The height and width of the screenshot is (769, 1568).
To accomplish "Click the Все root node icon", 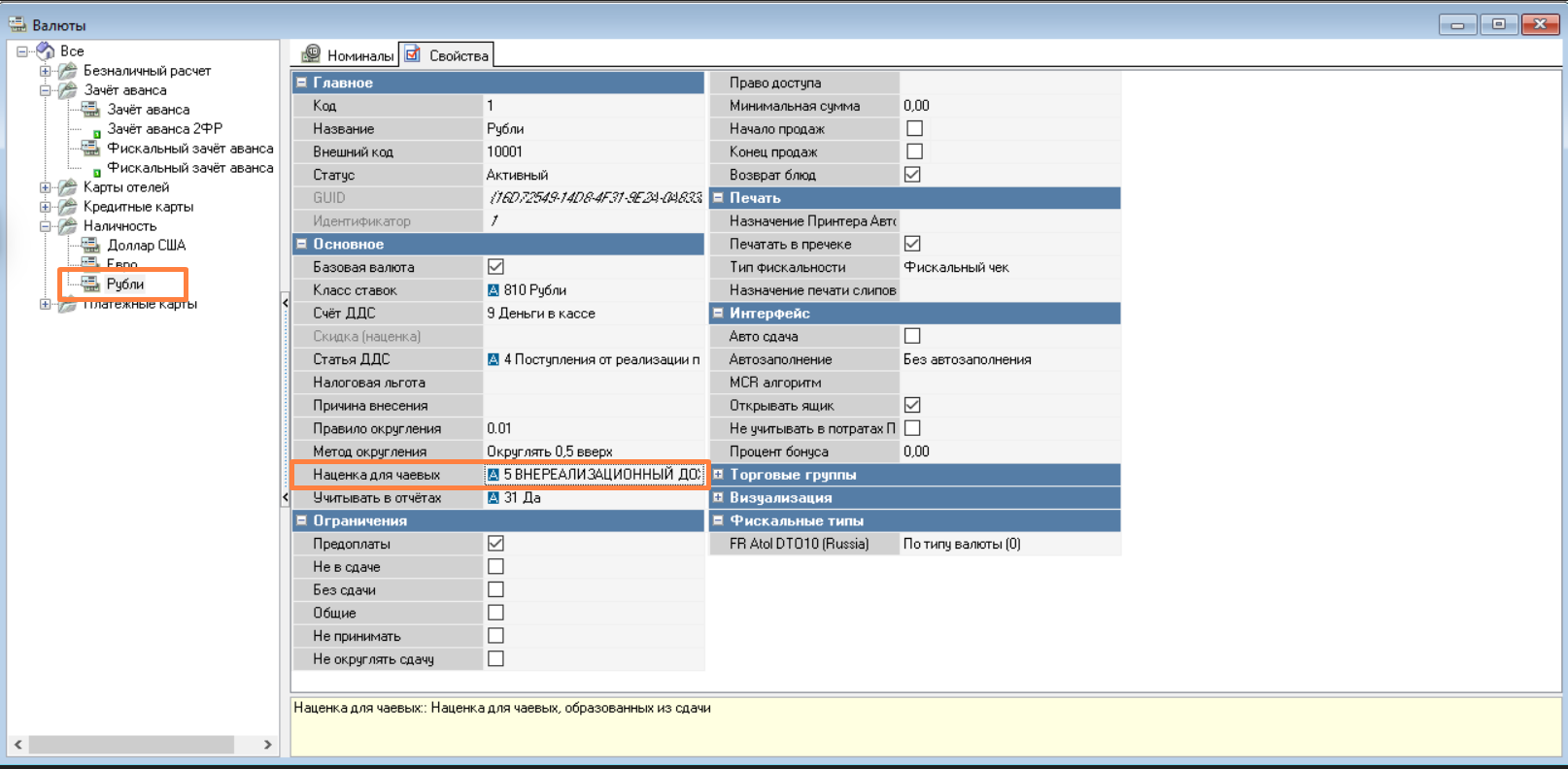I will (x=46, y=50).
